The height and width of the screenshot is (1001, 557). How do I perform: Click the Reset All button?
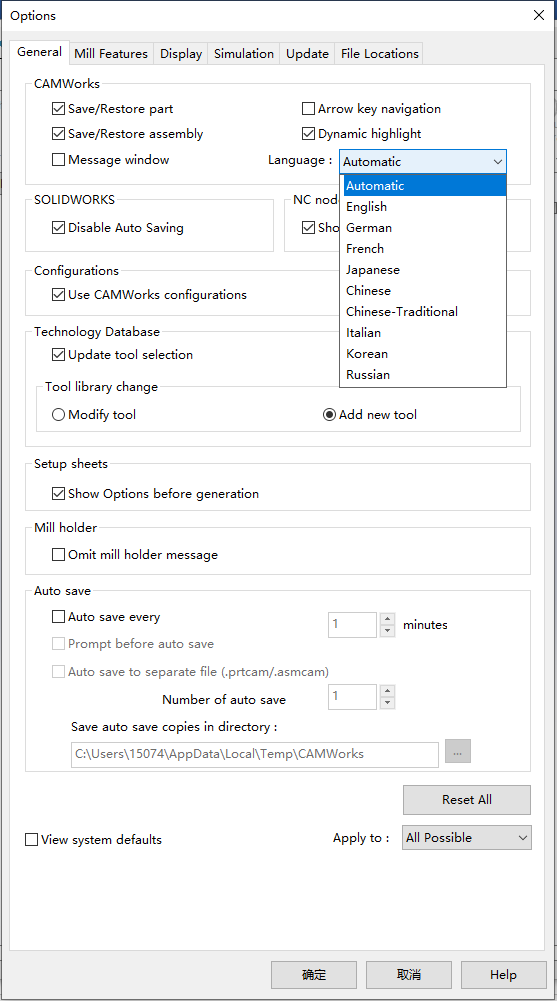(467, 800)
